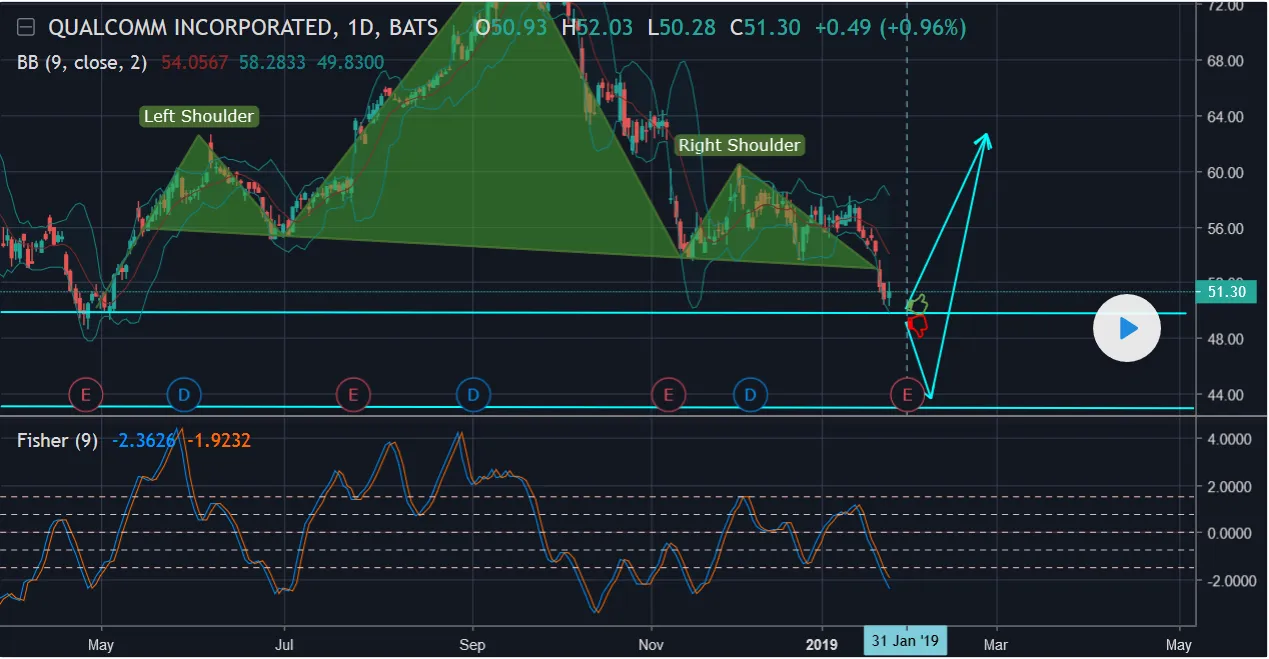
Task: Click the current price tag 51.30 on the axis
Action: click(1226, 292)
